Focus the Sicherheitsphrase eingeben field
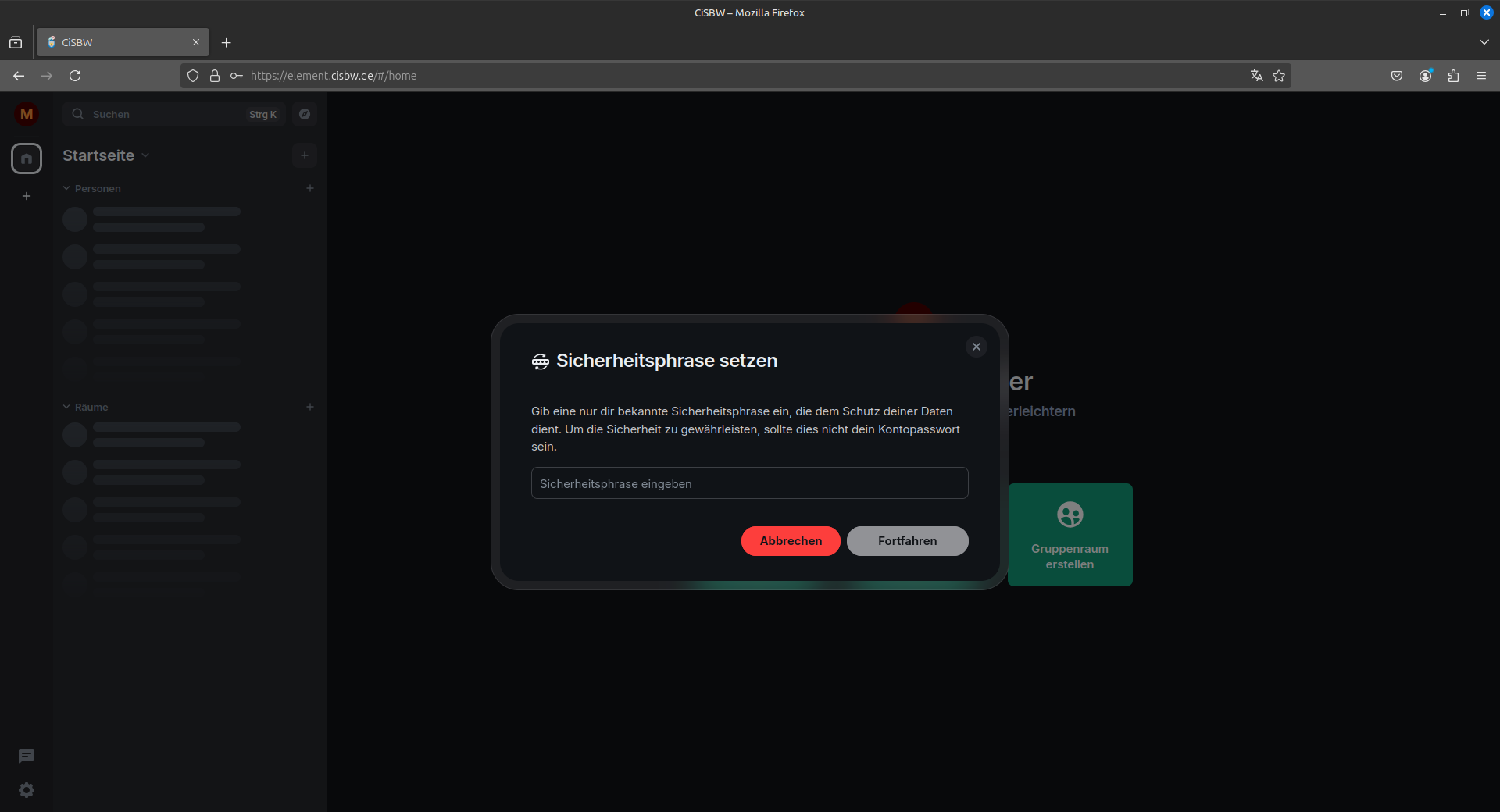Image resolution: width=1500 pixels, height=812 pixels. 749,483
